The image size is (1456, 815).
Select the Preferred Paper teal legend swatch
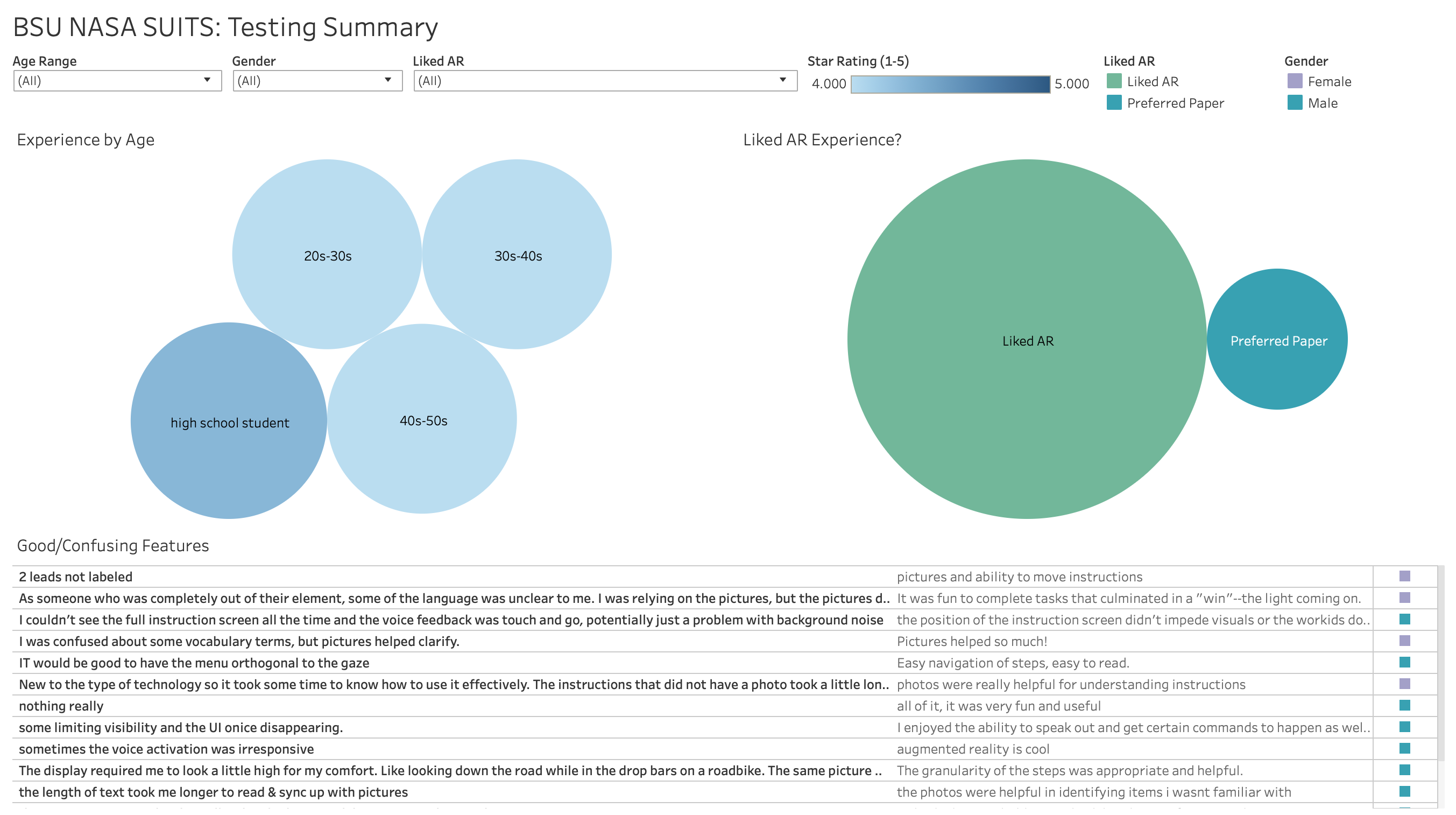pos(1114,103)
